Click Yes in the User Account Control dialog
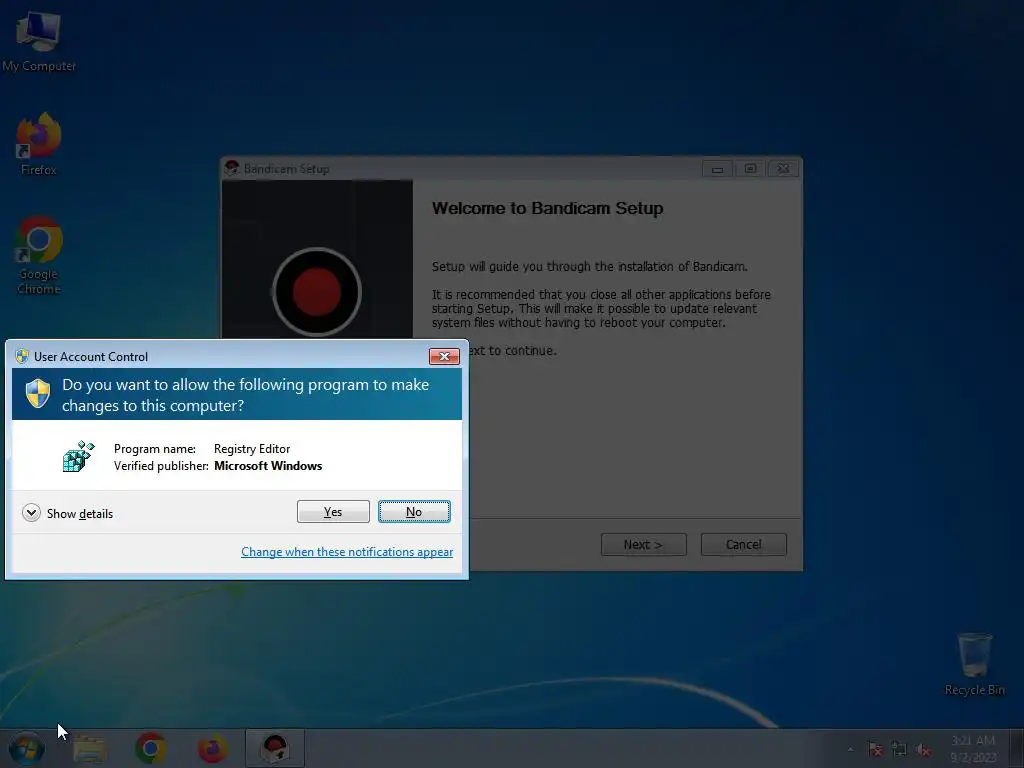 (x=333, y=511)
